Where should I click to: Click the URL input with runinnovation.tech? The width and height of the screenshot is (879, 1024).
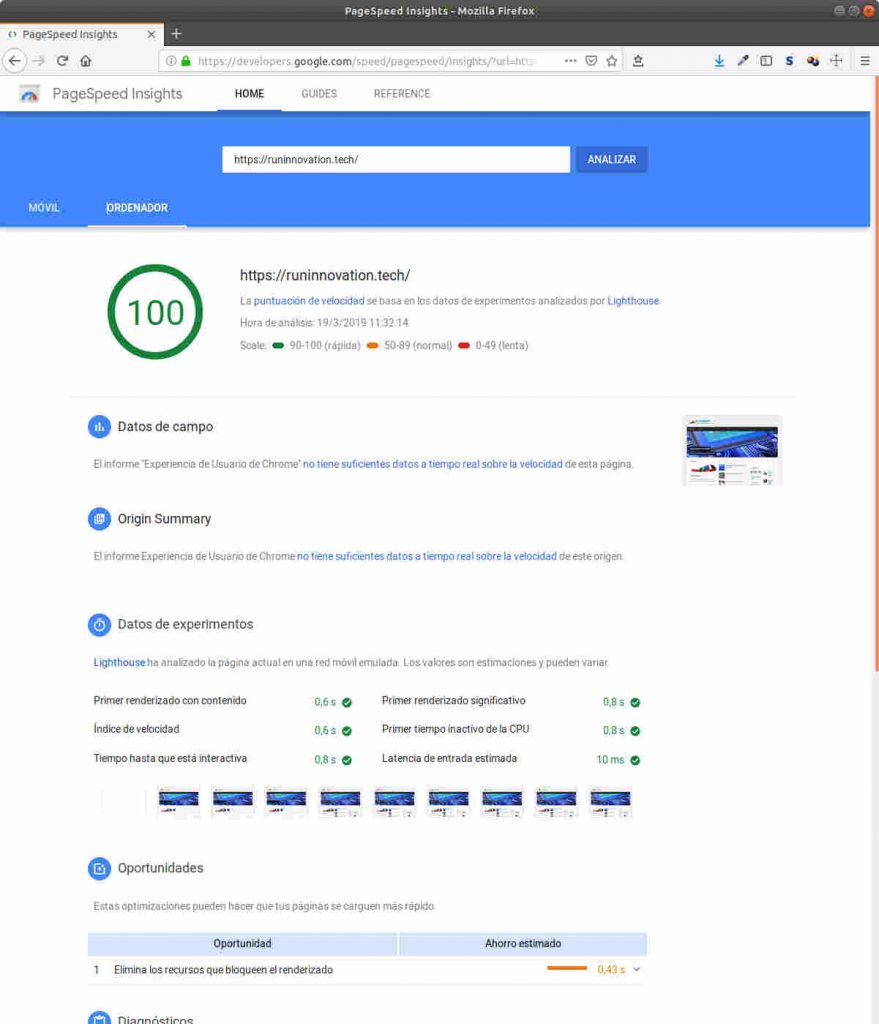pyautogui.click(x=396, y=159)
